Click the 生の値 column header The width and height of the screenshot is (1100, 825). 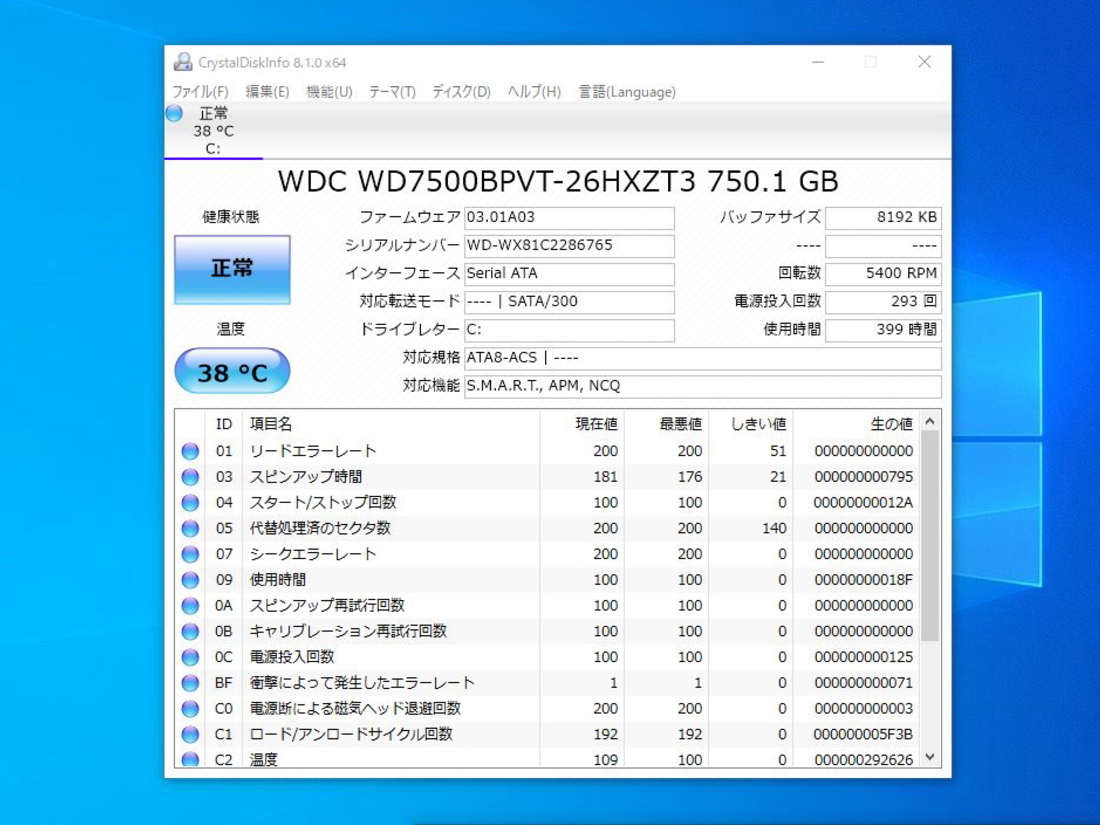(x=856, y=424)
